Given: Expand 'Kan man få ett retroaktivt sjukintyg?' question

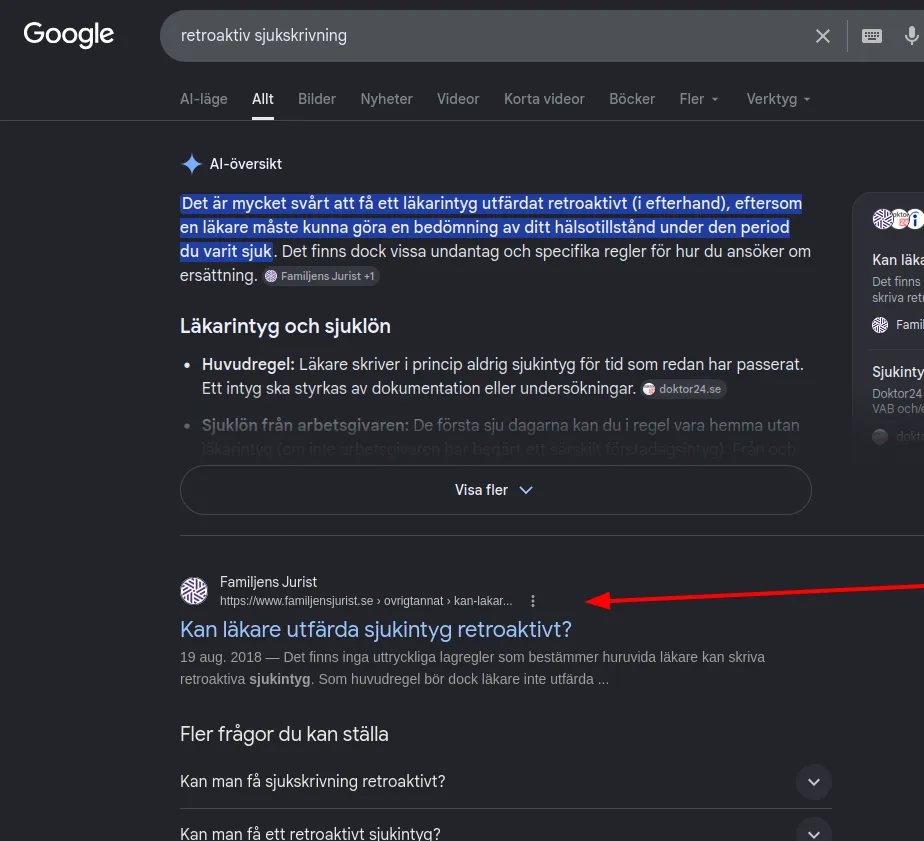Looking at the screenshot, I should pos(506,833).
